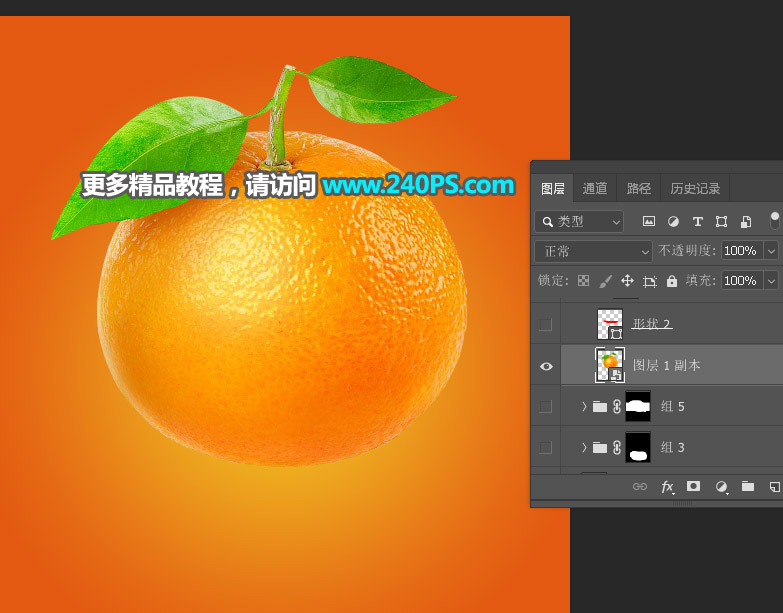The image size is (783, 613).
Task: Create a new layer icon
Action: tap(775, 487)
